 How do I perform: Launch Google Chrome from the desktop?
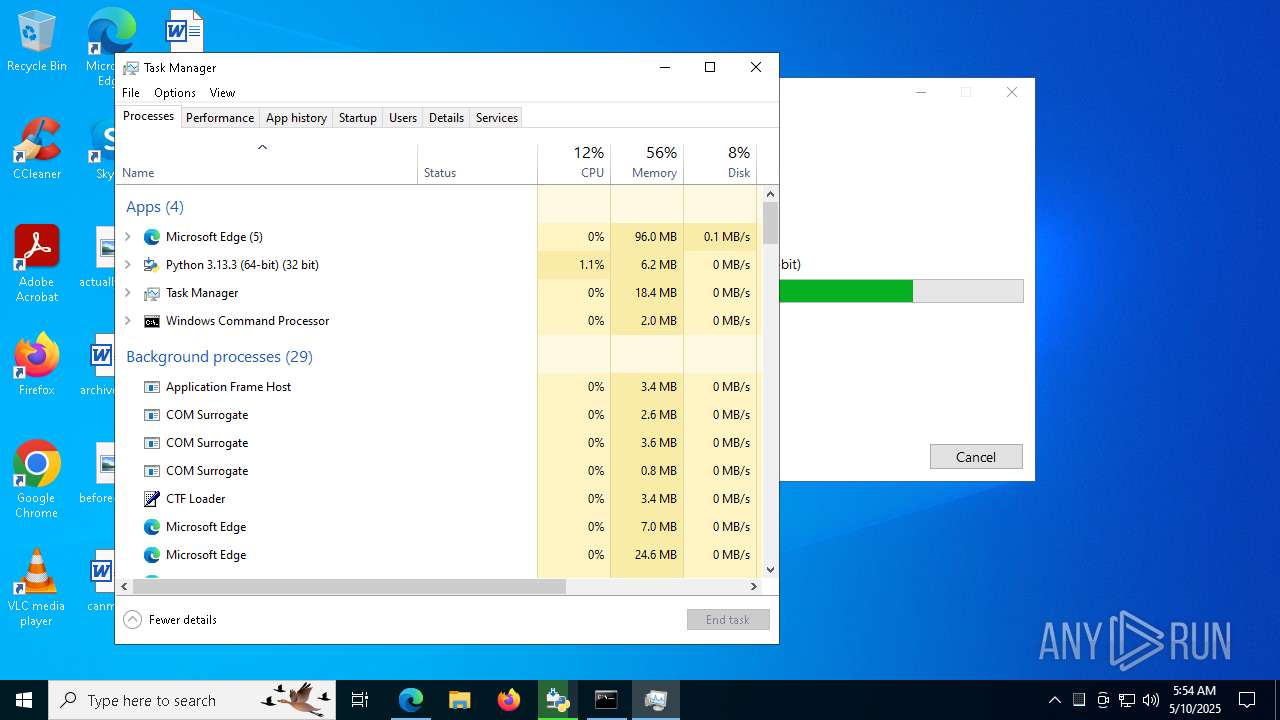pos(37,480)
